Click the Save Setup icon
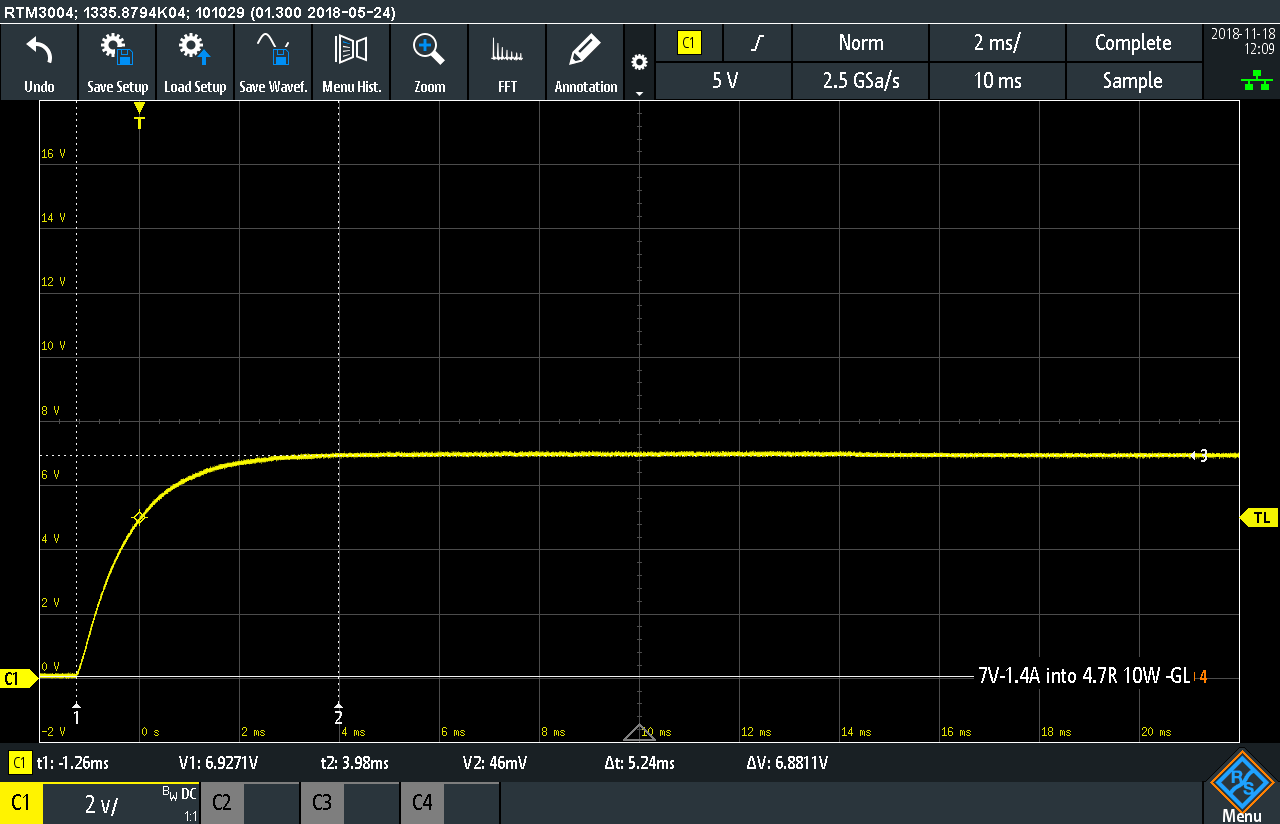The height and width of the screenshot is (824, 1280). 117,51
